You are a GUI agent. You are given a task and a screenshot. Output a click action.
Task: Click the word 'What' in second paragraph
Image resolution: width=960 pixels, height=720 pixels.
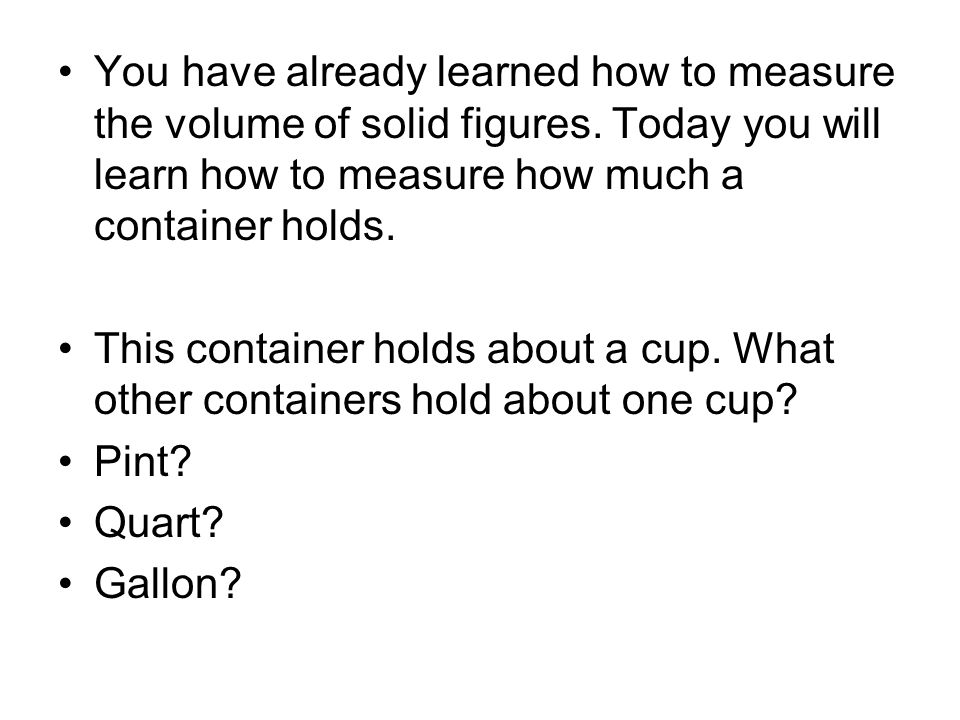tap(784, 348)
